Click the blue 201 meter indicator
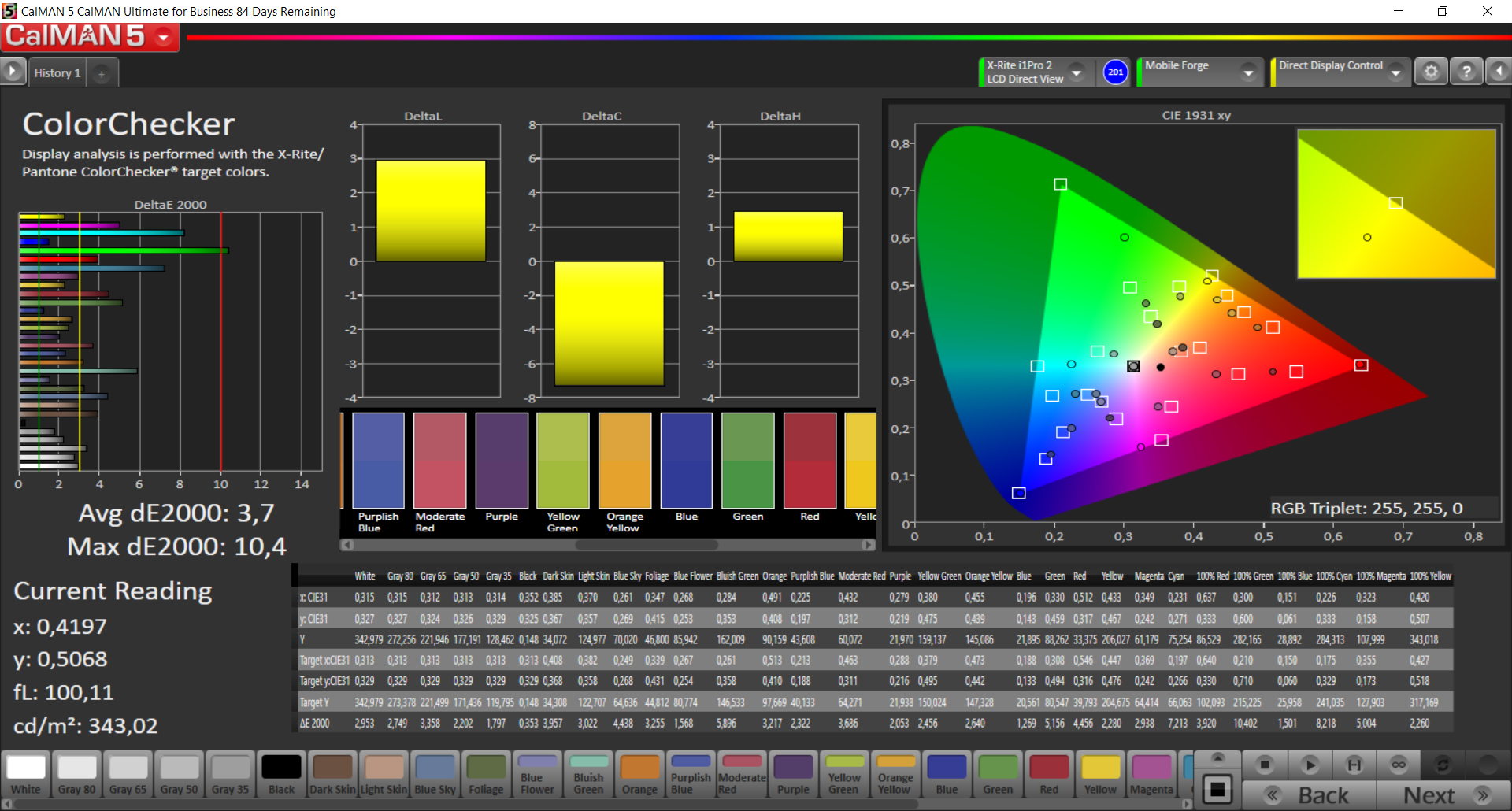The image size is (1512, 811). [x=1115, y=72]
